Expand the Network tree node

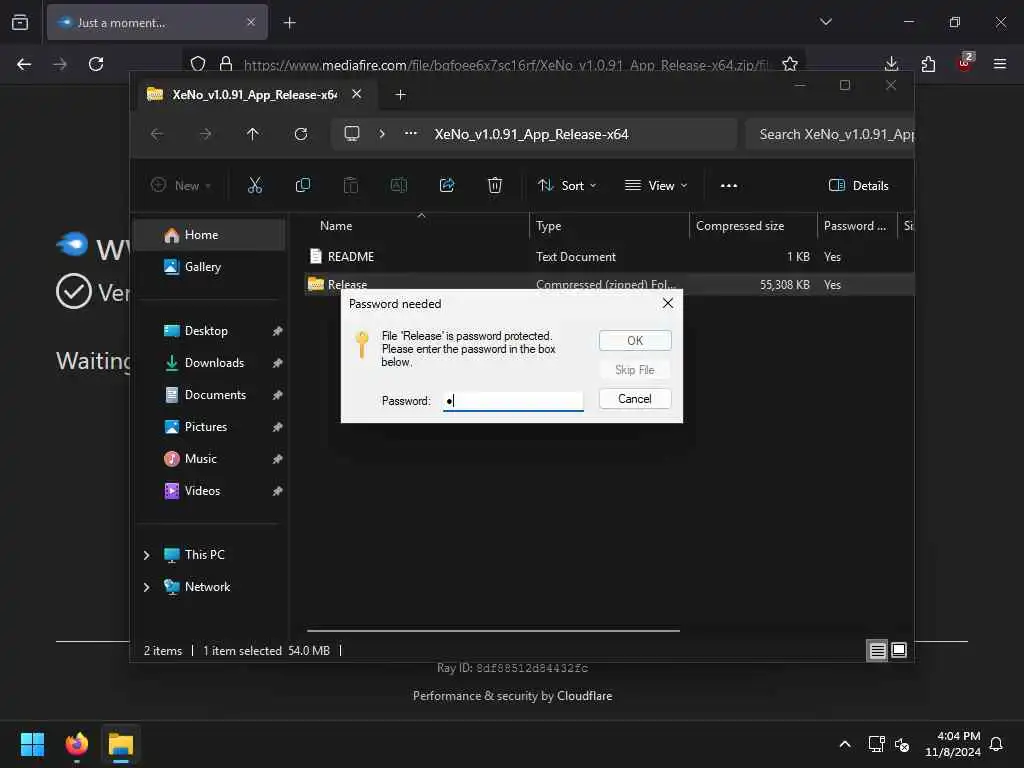(146, 587)
